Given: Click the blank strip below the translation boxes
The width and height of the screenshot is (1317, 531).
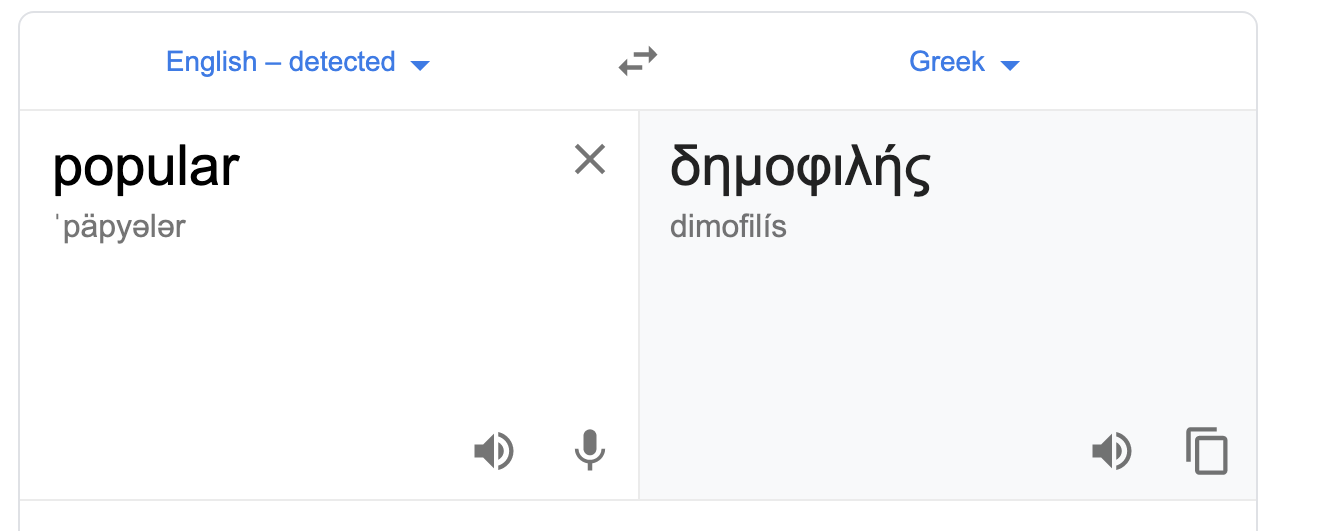Looking at the screenshot, I should pyautogui.click(x=638, y=516).
